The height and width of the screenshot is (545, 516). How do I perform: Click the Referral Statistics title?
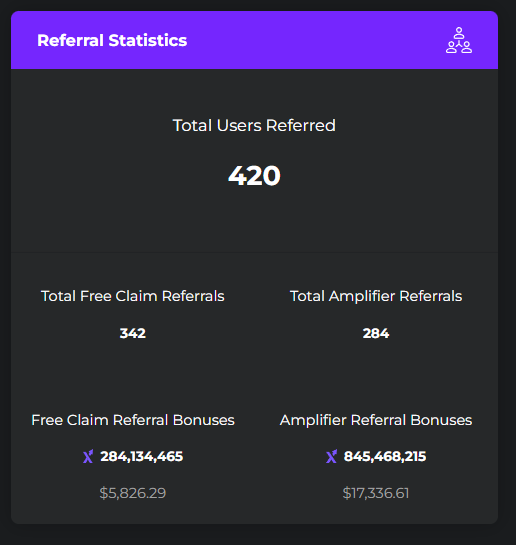click(x=112, y=40)
